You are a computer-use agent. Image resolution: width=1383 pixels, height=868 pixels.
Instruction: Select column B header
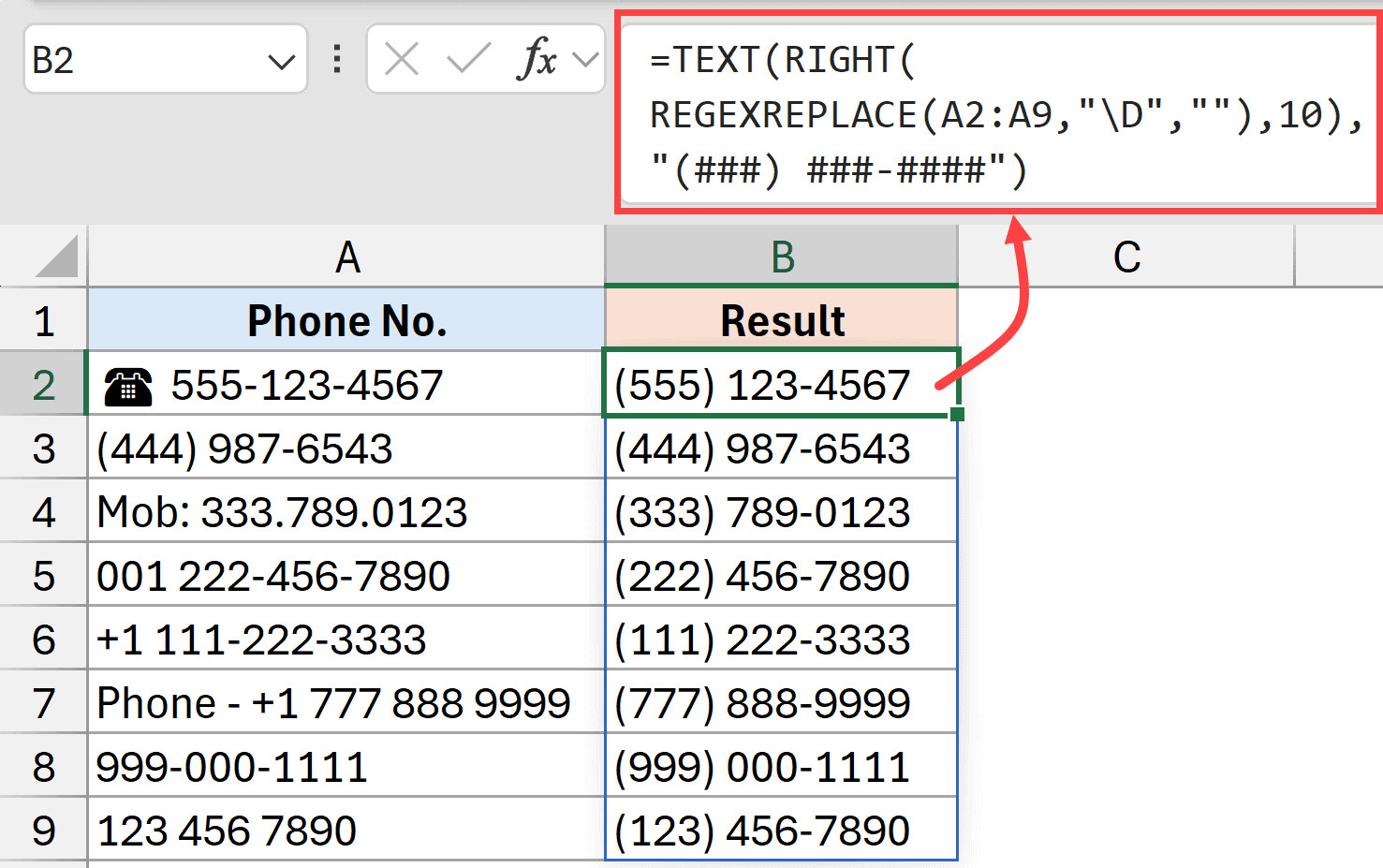tap(782, 257)
